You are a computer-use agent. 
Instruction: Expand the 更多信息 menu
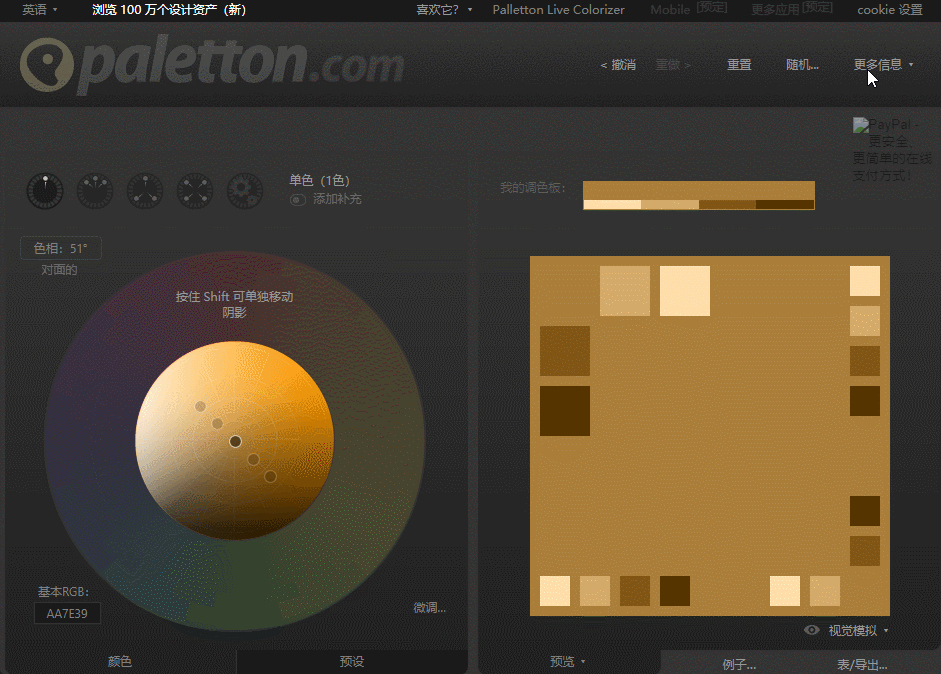point(883,65)
